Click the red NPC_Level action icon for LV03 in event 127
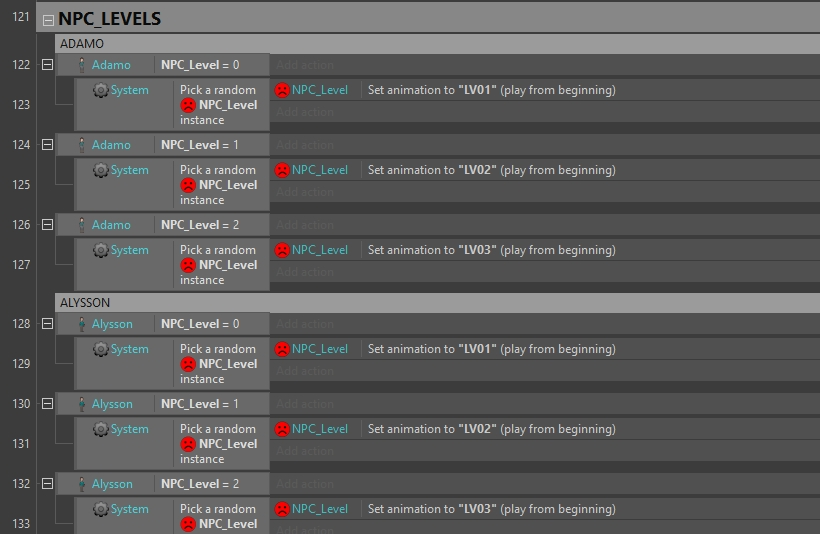 (x=282, y=251)
